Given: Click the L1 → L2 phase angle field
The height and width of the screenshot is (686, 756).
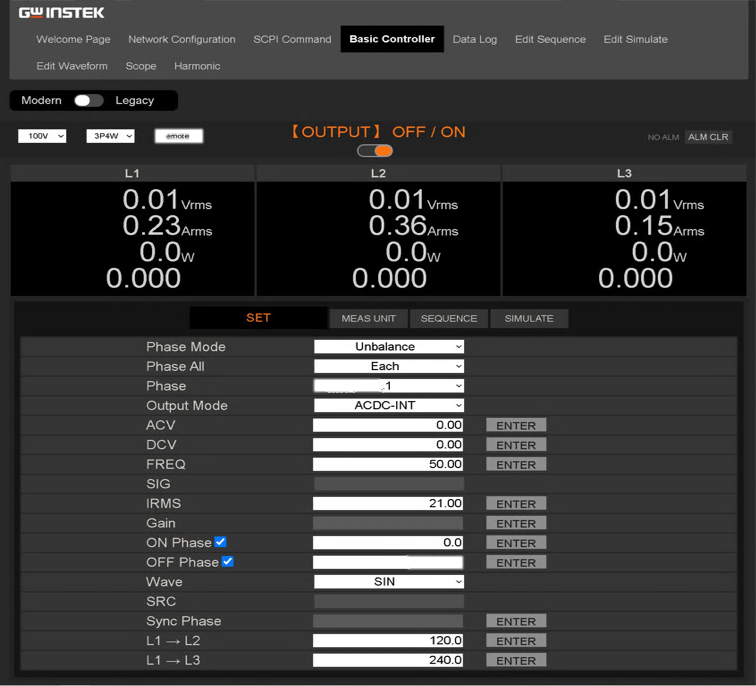Looking at the screenshot, I should 388,641.
